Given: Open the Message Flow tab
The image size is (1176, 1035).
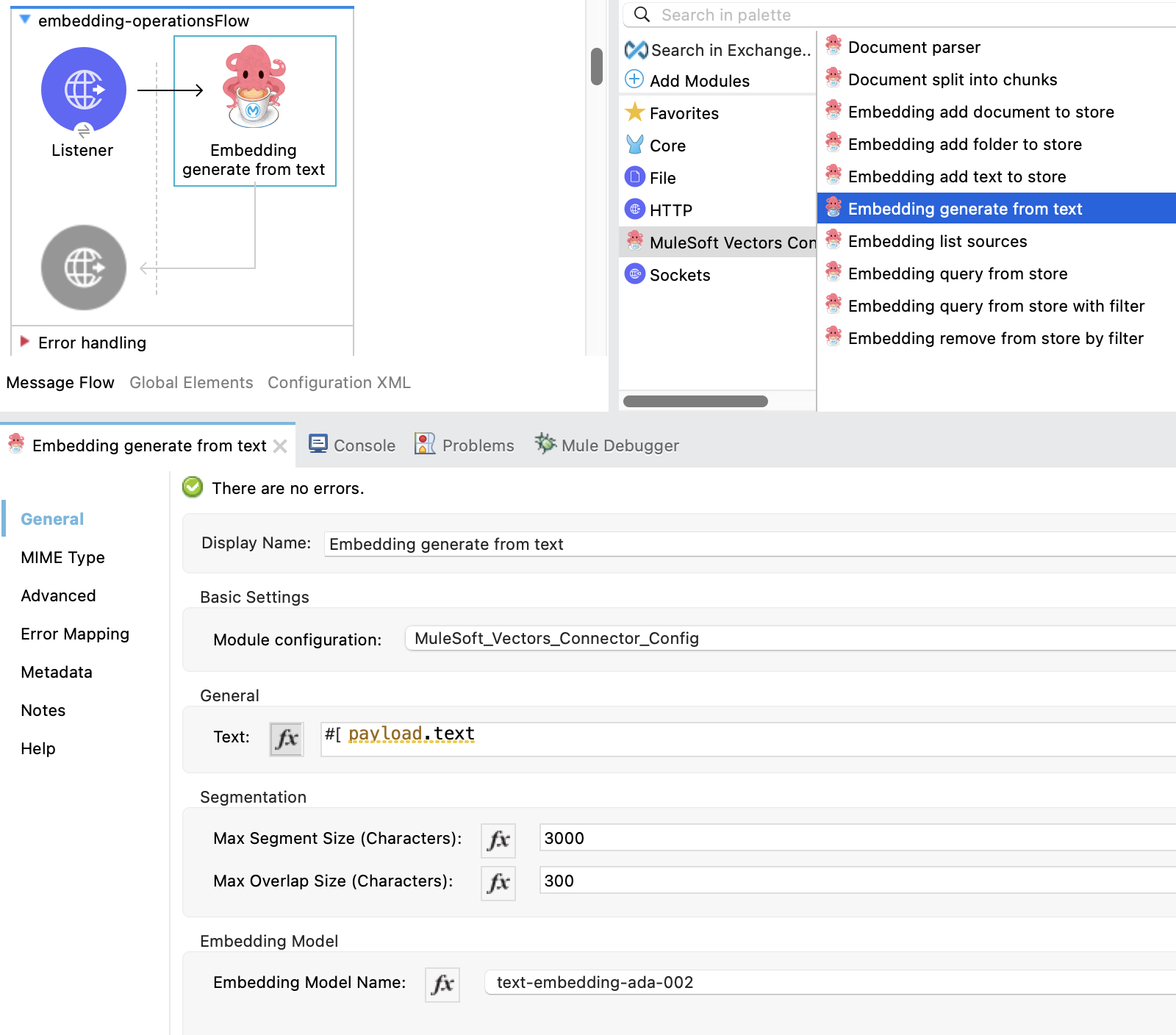Looking at the screenshot, I should click(60, 382).
